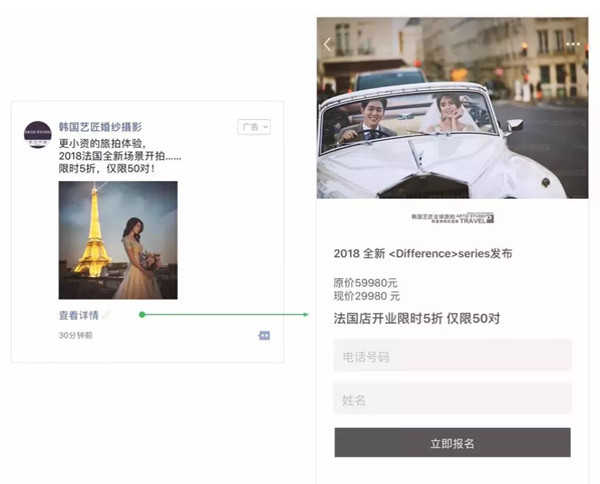
Task: Select title 2018 全新 <Difference>series发布
Action: (x=423, y=253)
